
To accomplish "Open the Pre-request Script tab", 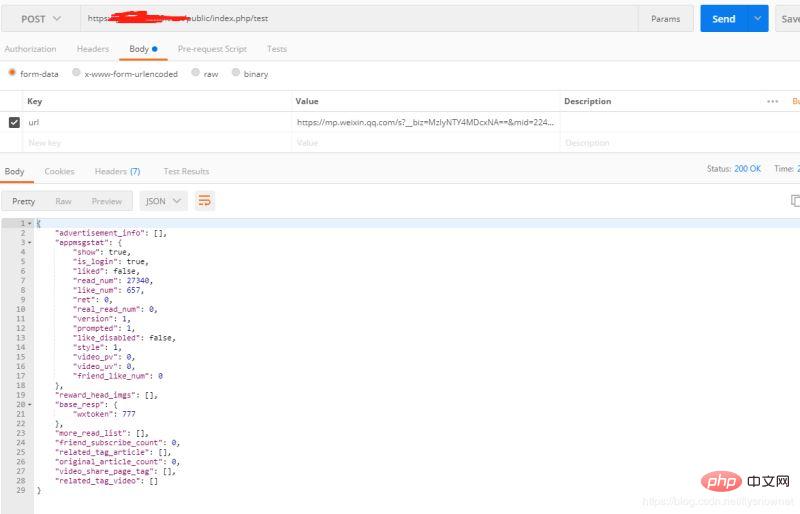I will pos(212,49).
